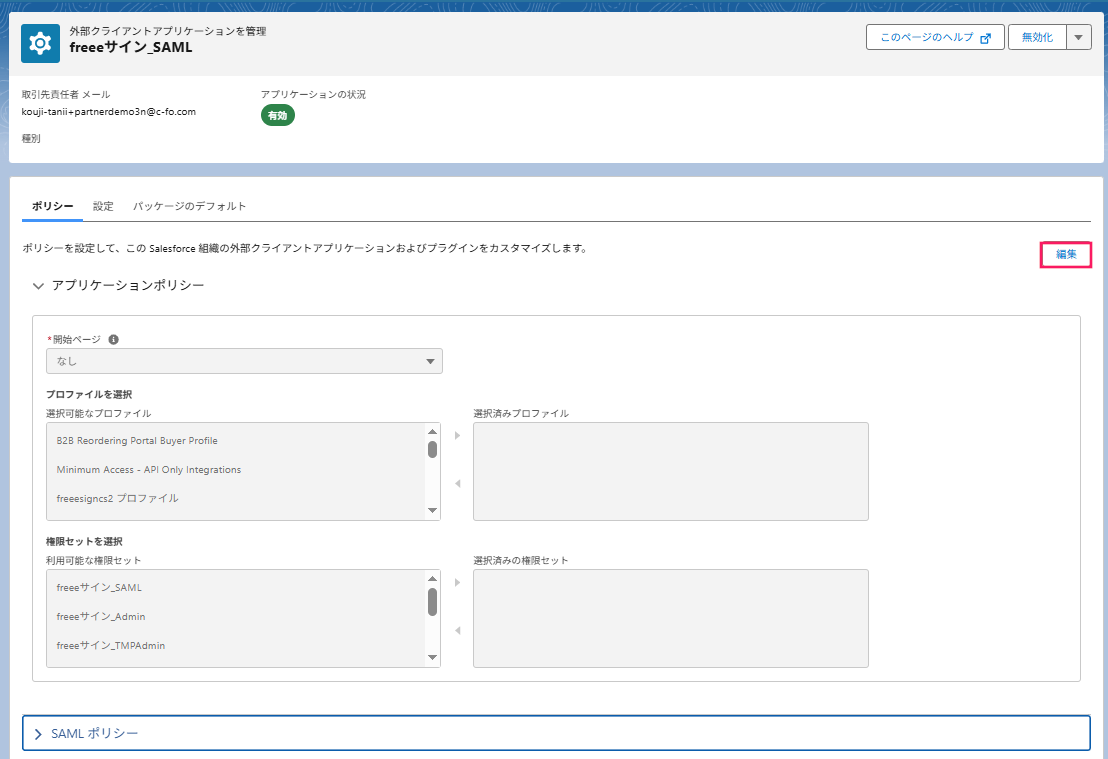
Task: Click the 編集 button
Action: [1066, 254]
